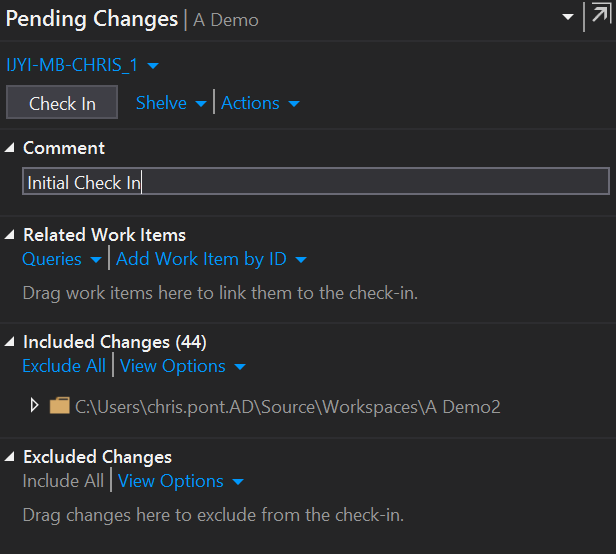
Task: Expand the A Demo2 workspace folder node
Action: tap(34, 405)
